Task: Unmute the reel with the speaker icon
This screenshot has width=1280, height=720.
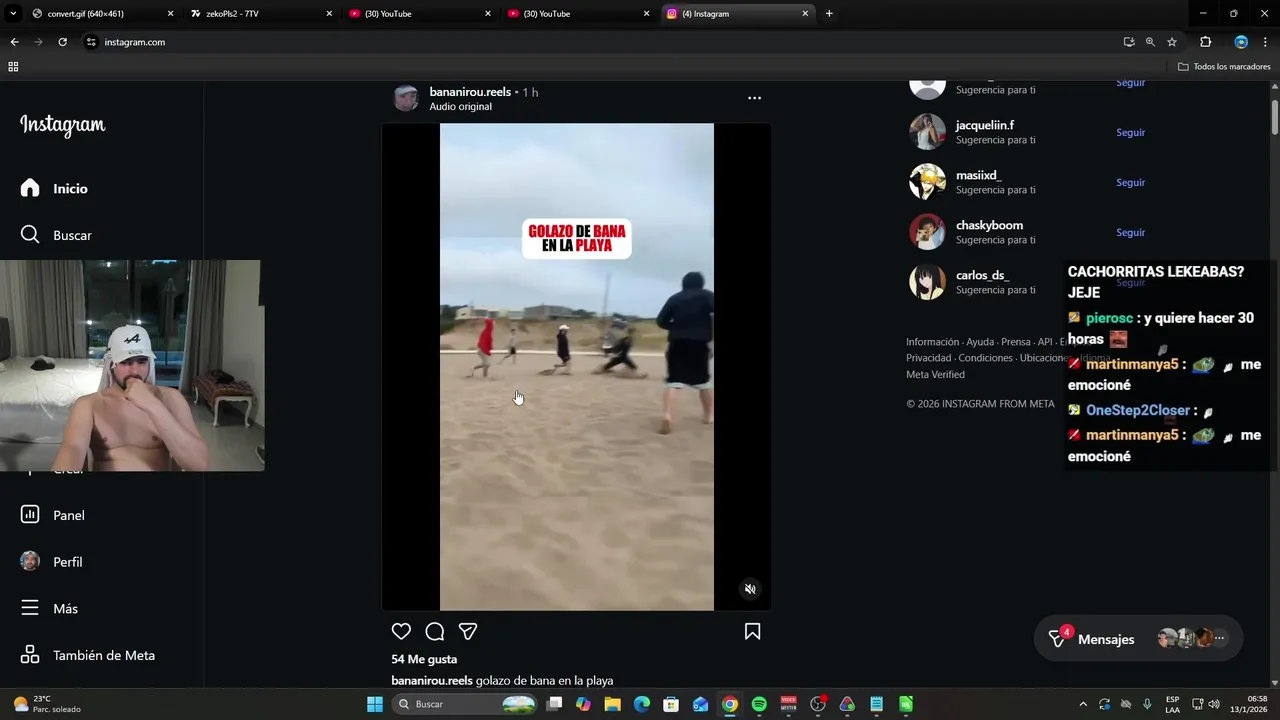Action: pyautogui.click(x=750, y=589)
